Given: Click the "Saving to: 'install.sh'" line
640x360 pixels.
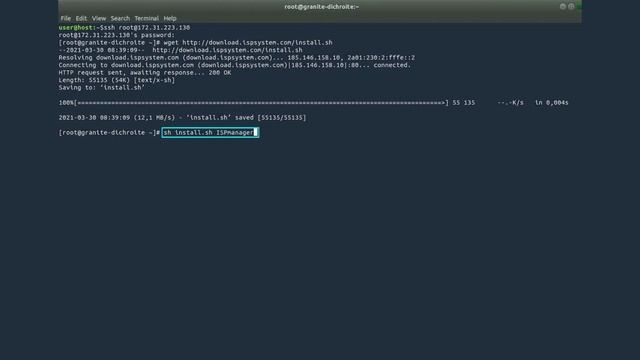Looking at the screenshot, I should (x=102, y=88).
